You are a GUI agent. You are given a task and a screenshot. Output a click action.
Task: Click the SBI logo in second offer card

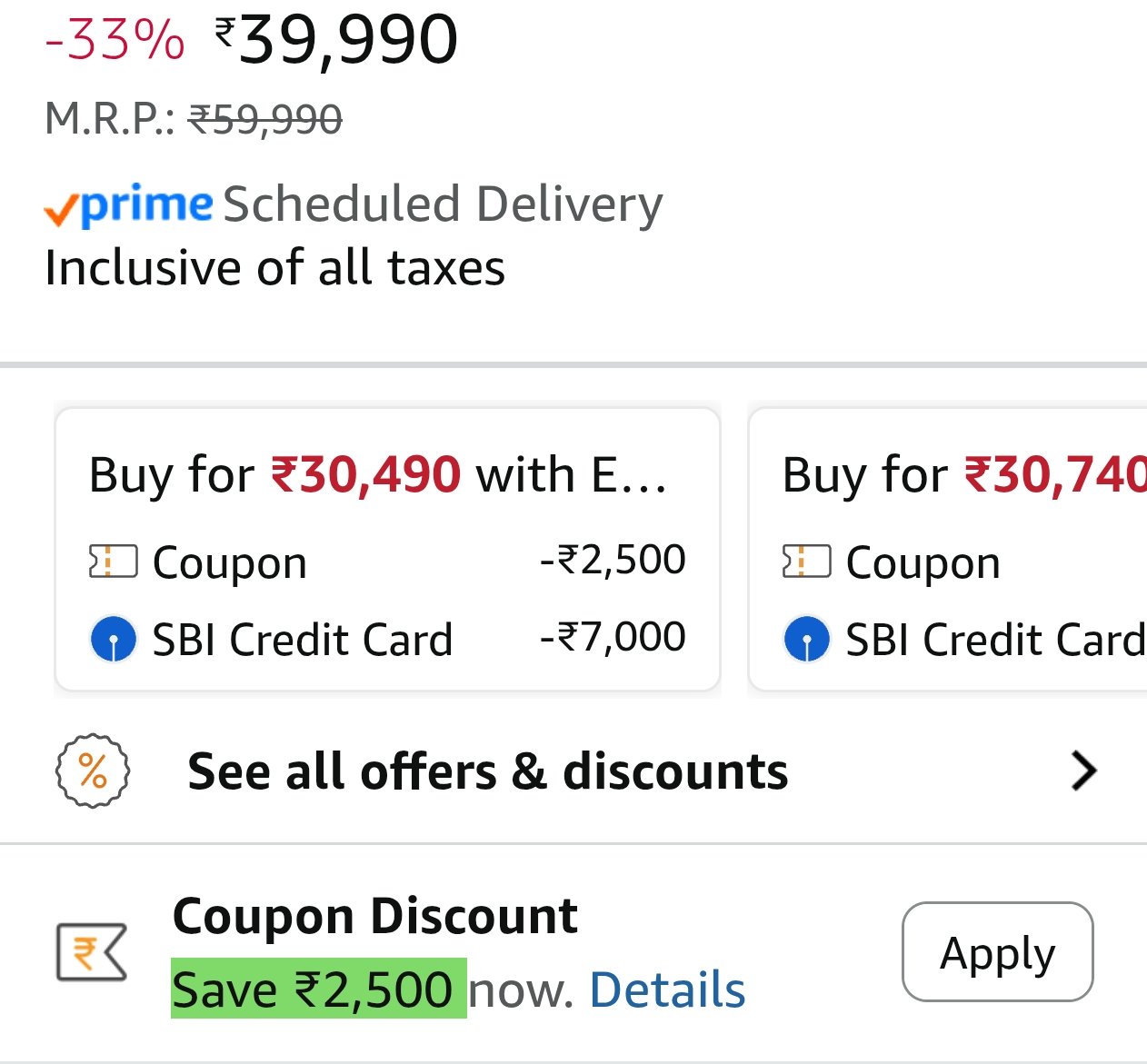click(x=806, y=639)
